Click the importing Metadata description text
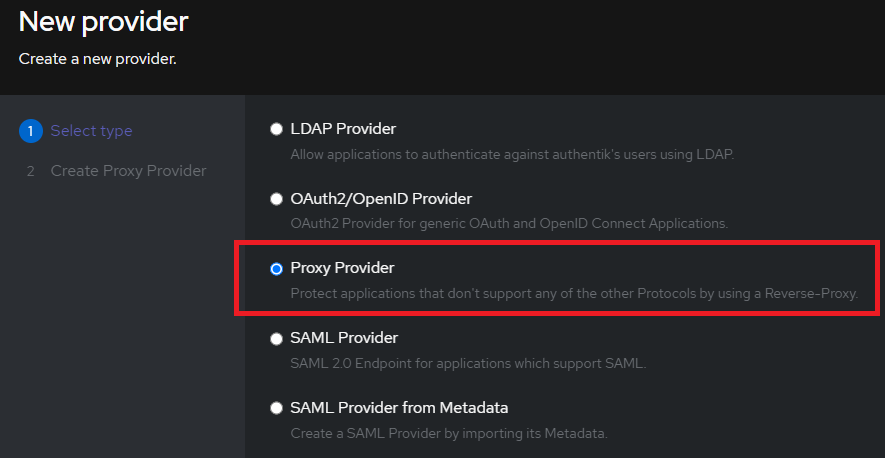 (x=449, y=433)
